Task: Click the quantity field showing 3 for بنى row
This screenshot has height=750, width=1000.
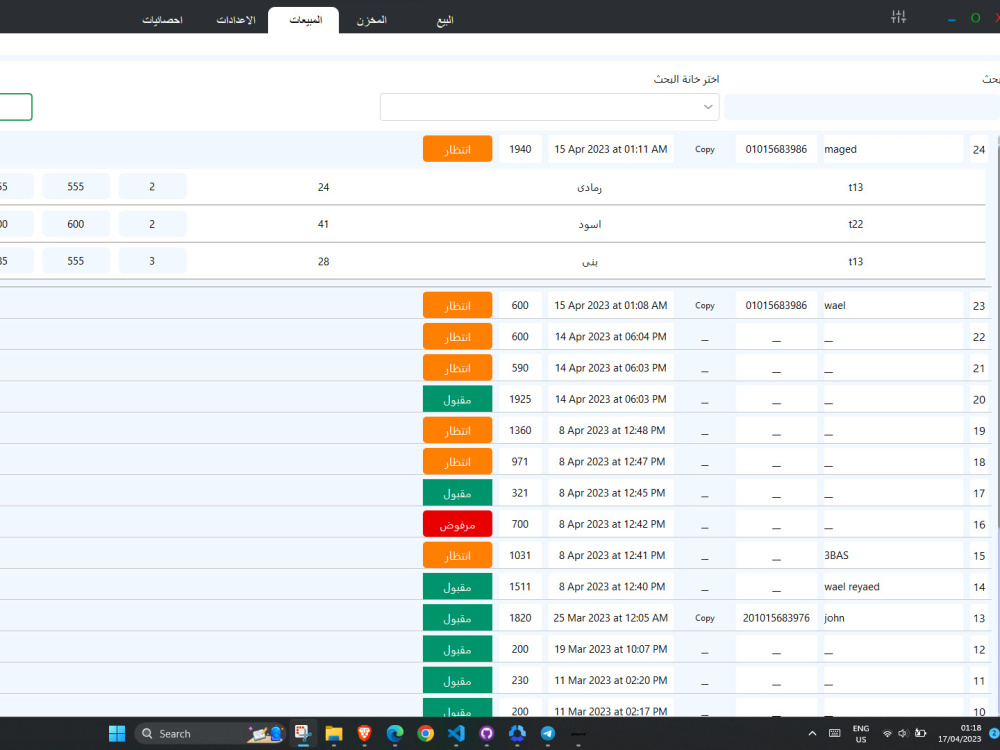Action: [152, 261]
